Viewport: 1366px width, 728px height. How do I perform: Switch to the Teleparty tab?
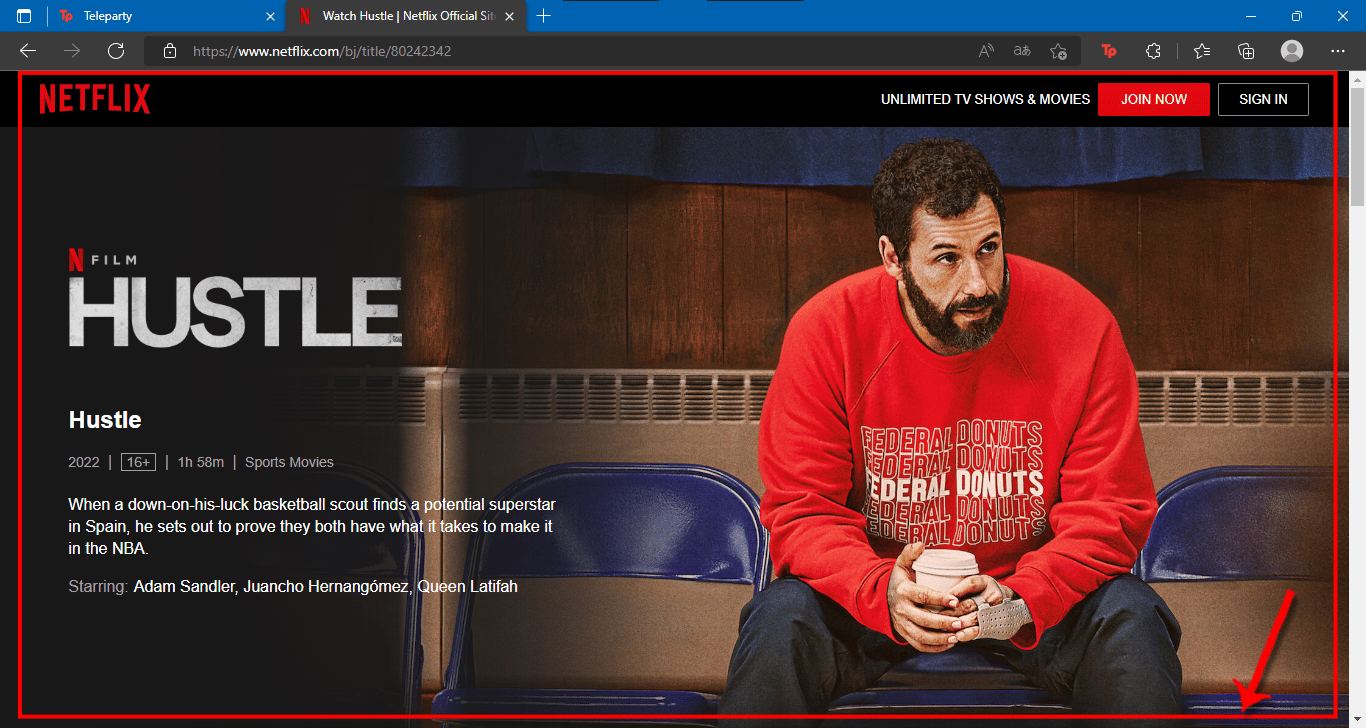(x=167, y=16)
